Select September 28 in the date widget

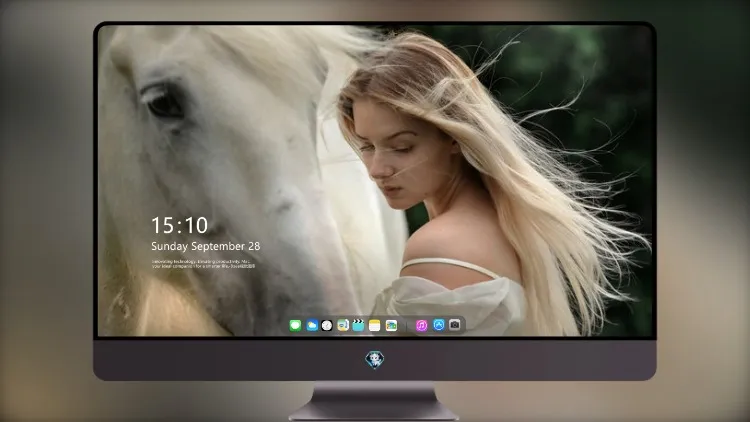[226, 246]
